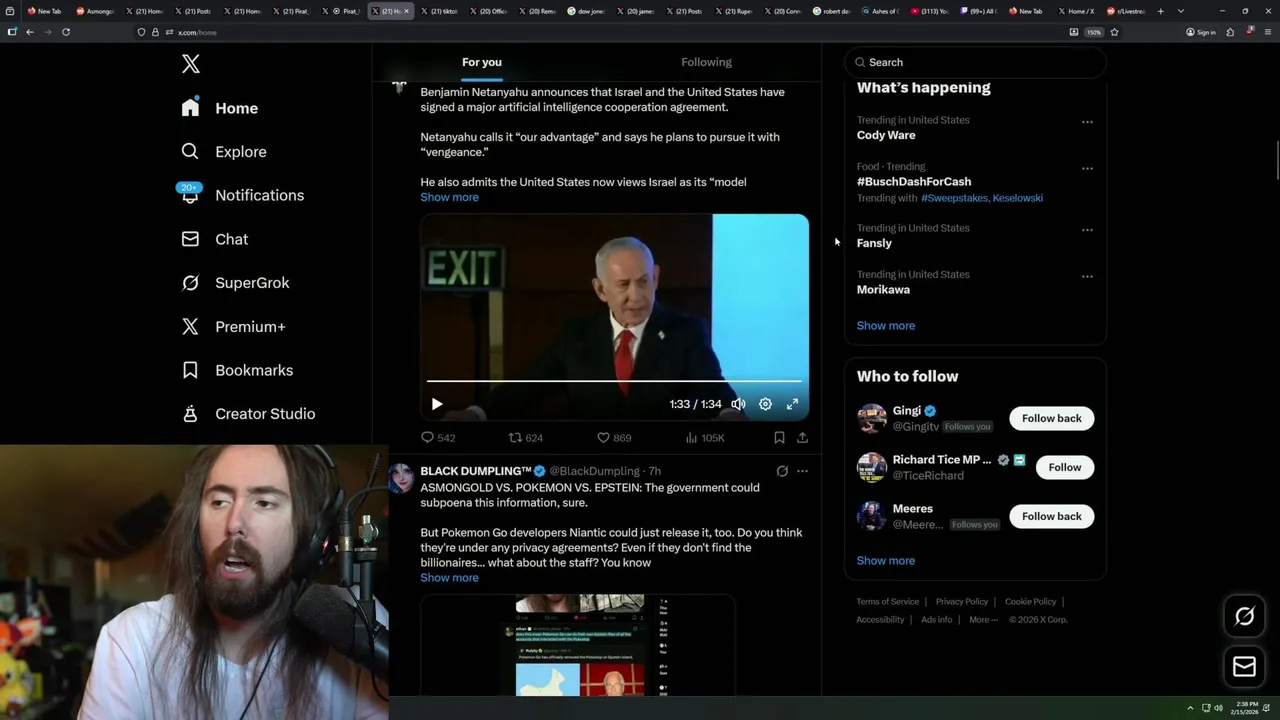1280x720 pixels.
Task: Follow back Gingi
Action: click(1051, 418)
